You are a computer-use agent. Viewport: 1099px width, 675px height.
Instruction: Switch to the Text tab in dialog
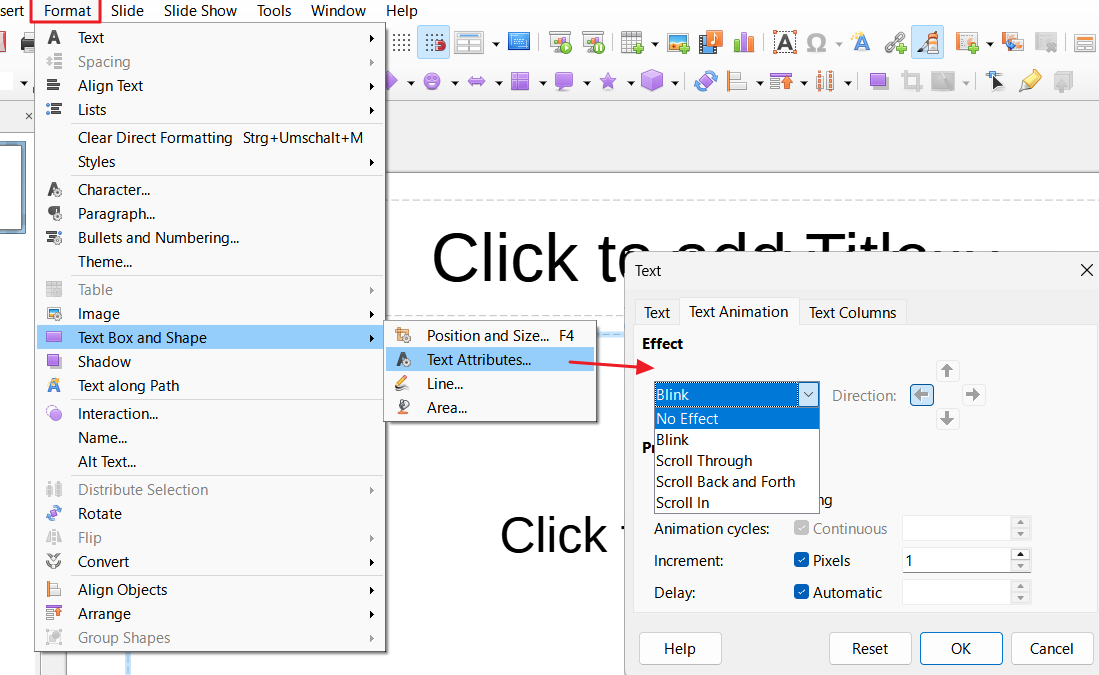[x=657, y=313]
